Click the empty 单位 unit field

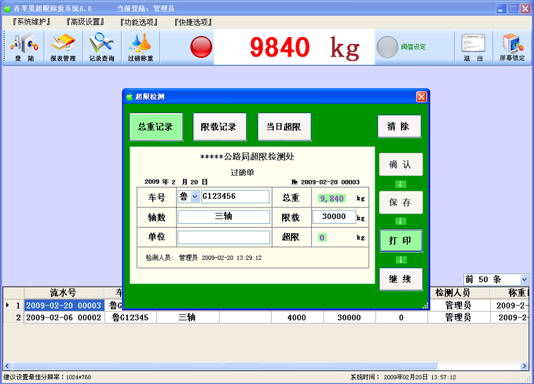pyautogui.click(x=223, y=237)
